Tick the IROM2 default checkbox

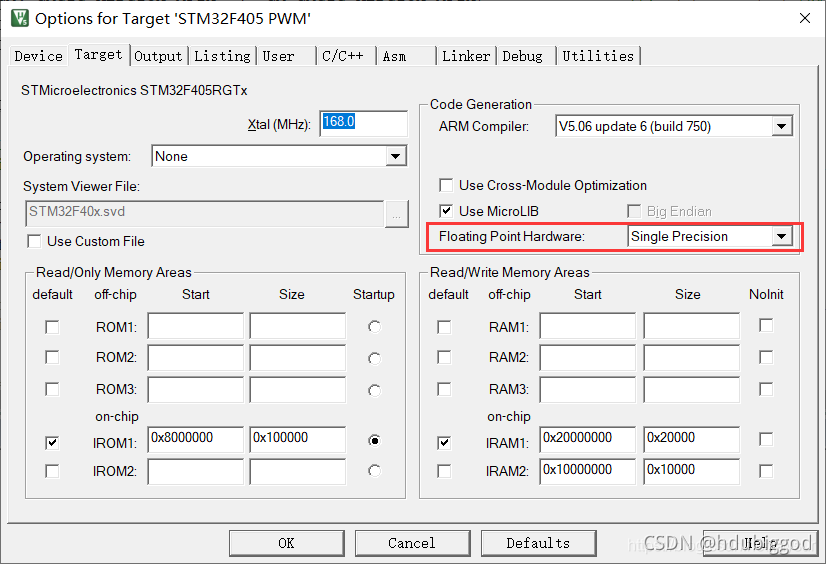[52, 471]
